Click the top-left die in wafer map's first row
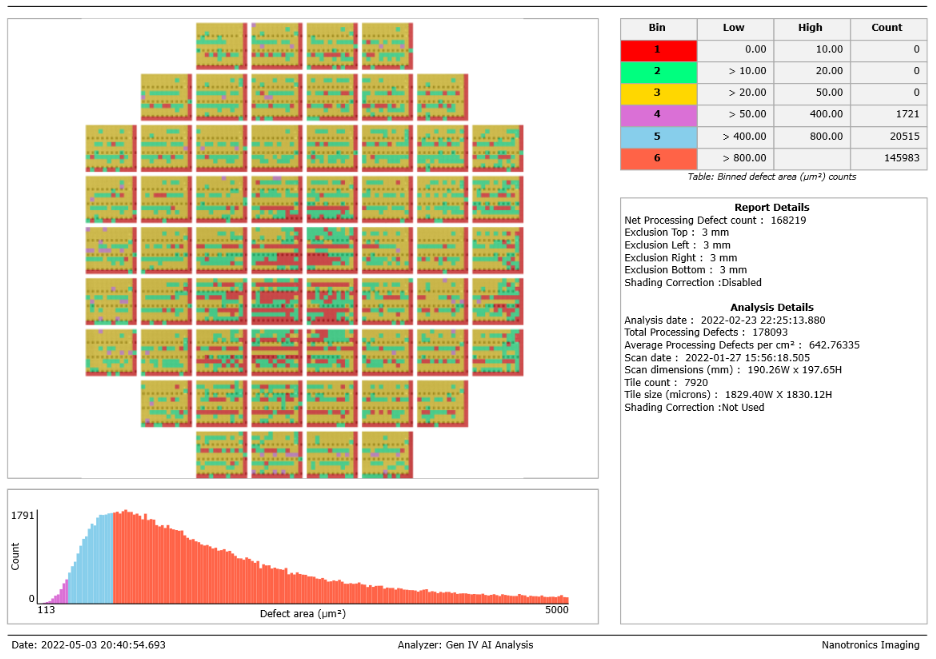The image size is (936, 659). click(x=222, y=46)
